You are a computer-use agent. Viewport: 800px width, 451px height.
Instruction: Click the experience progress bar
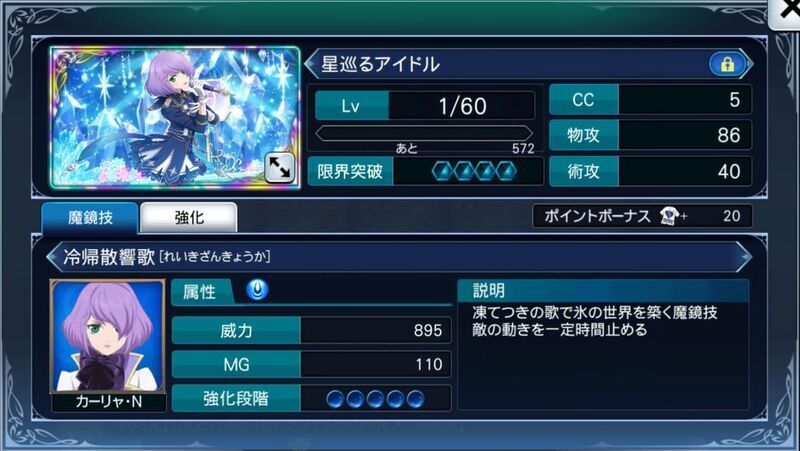(x=423, y=134)
